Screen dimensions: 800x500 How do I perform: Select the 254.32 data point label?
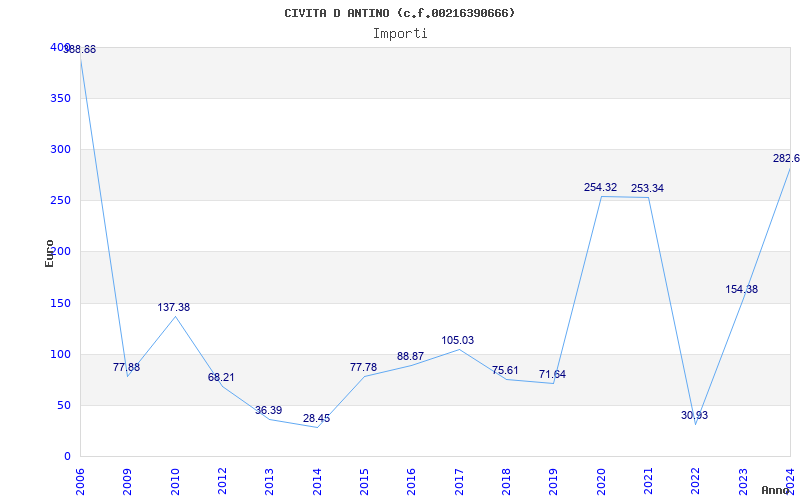pos(600,187)
